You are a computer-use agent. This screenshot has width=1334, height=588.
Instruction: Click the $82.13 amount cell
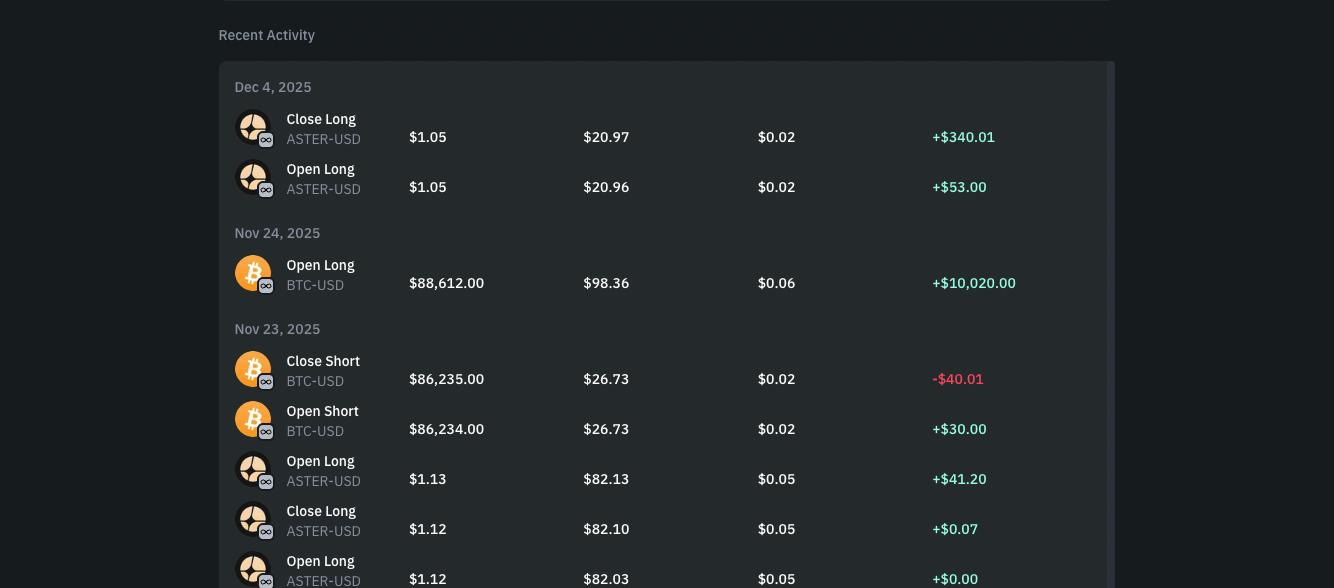tap(606, 479)
